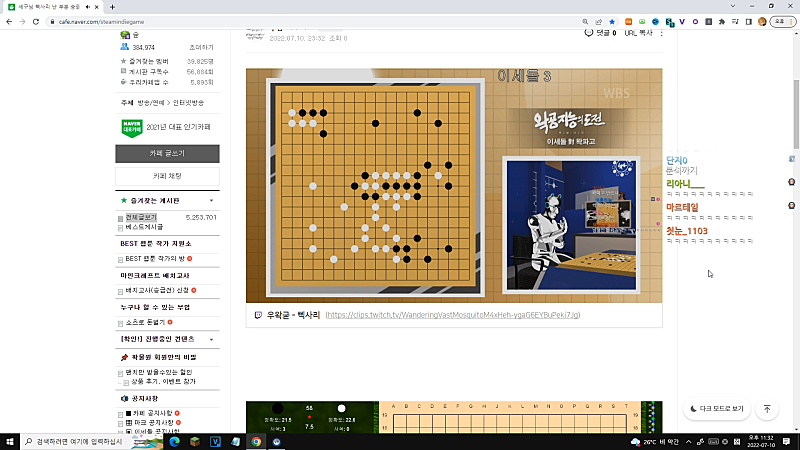Mute the tab's audio speaker icon

pos(88,7)
